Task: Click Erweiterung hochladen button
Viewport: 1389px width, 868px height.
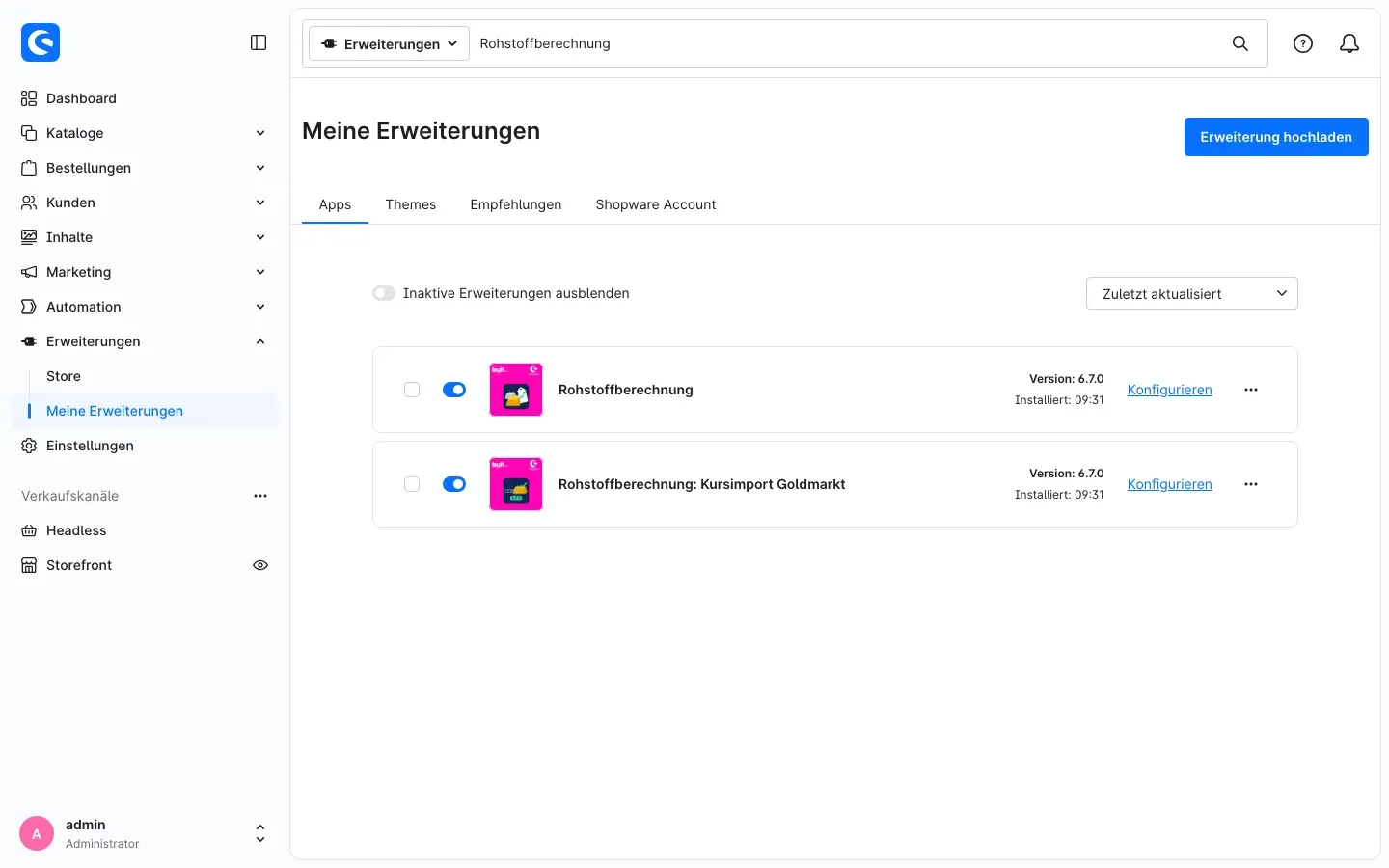Action: pyautogui.click(x=1276, y=137)
